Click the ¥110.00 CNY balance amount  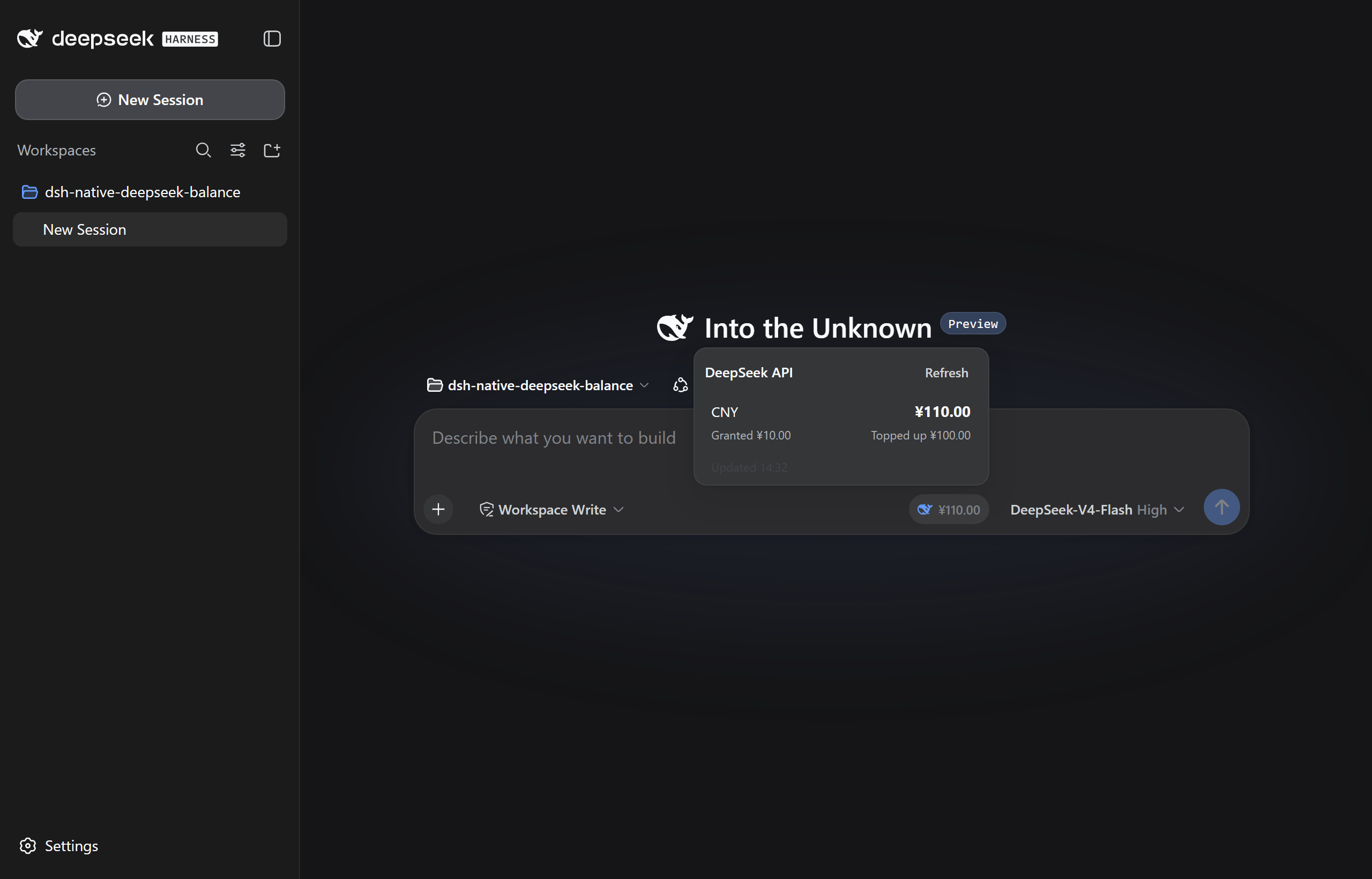[942, 412]
